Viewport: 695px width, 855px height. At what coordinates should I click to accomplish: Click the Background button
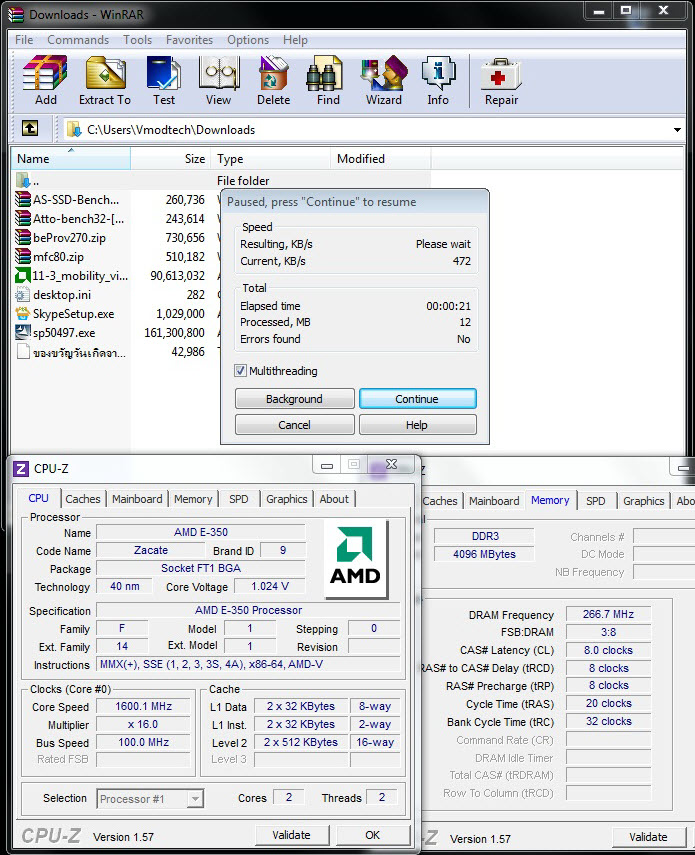(294, 399)
